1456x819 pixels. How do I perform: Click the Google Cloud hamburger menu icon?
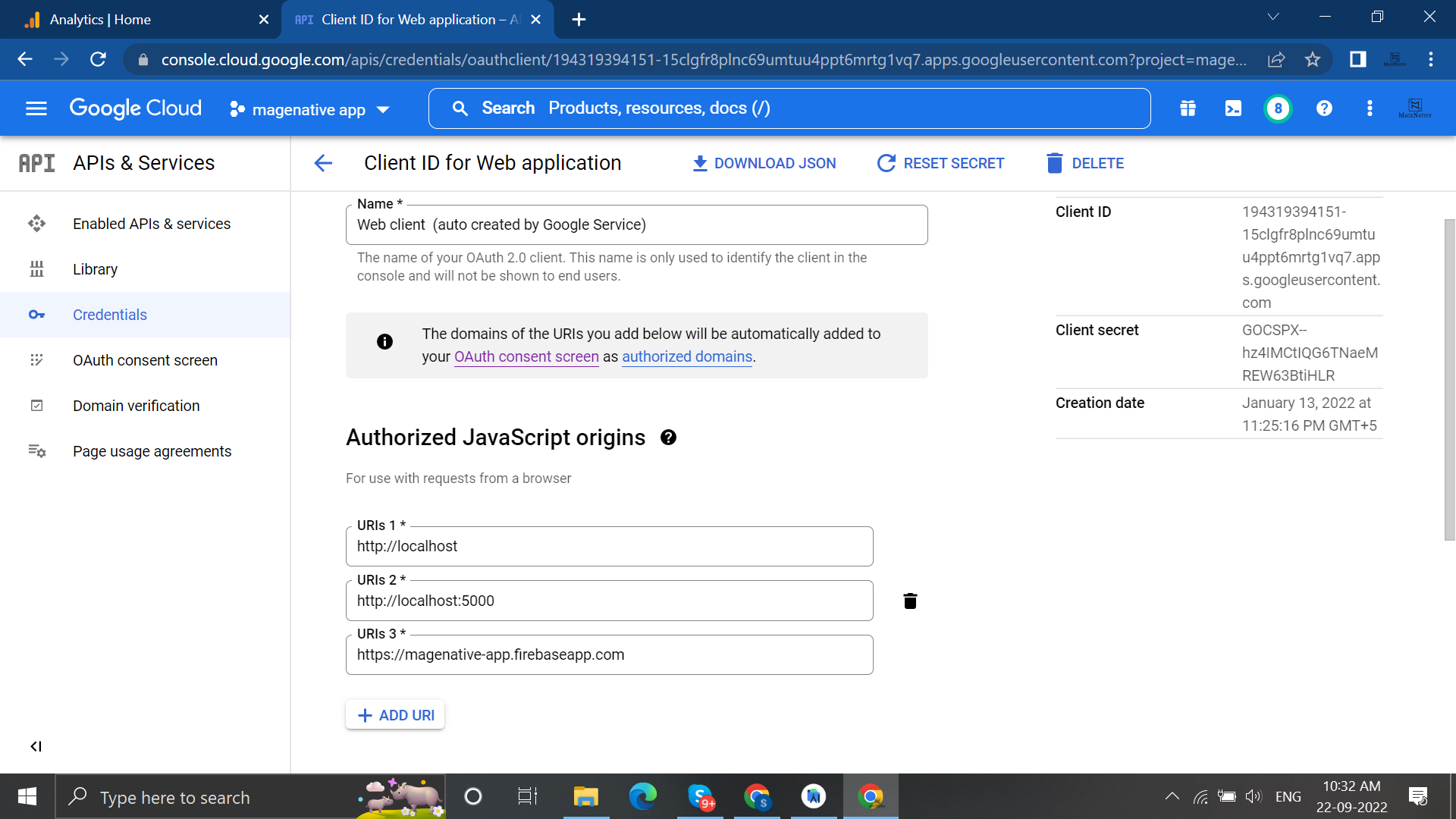click(35, 108)
